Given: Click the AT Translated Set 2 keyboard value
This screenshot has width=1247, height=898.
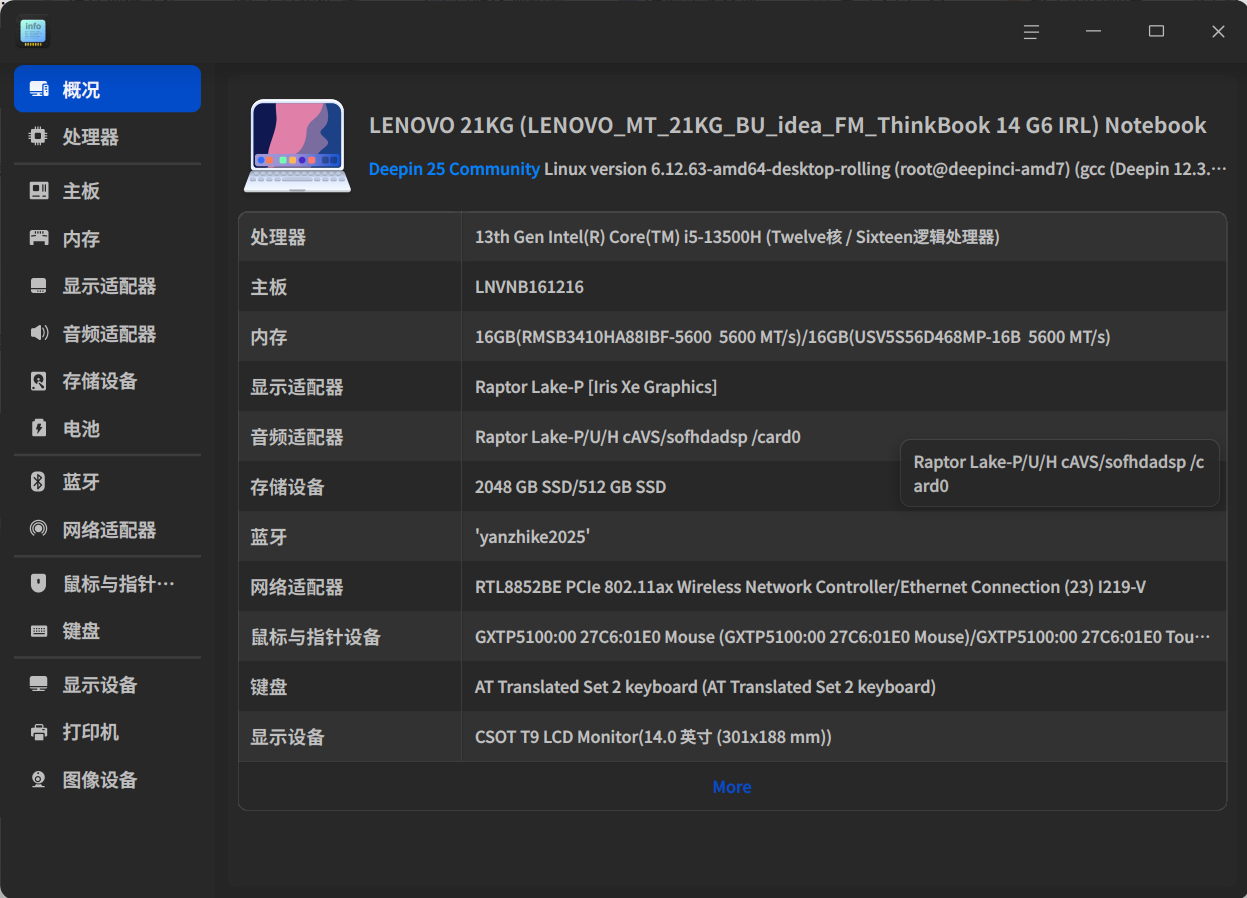Looking at the screenshot, I should [705, 687].
